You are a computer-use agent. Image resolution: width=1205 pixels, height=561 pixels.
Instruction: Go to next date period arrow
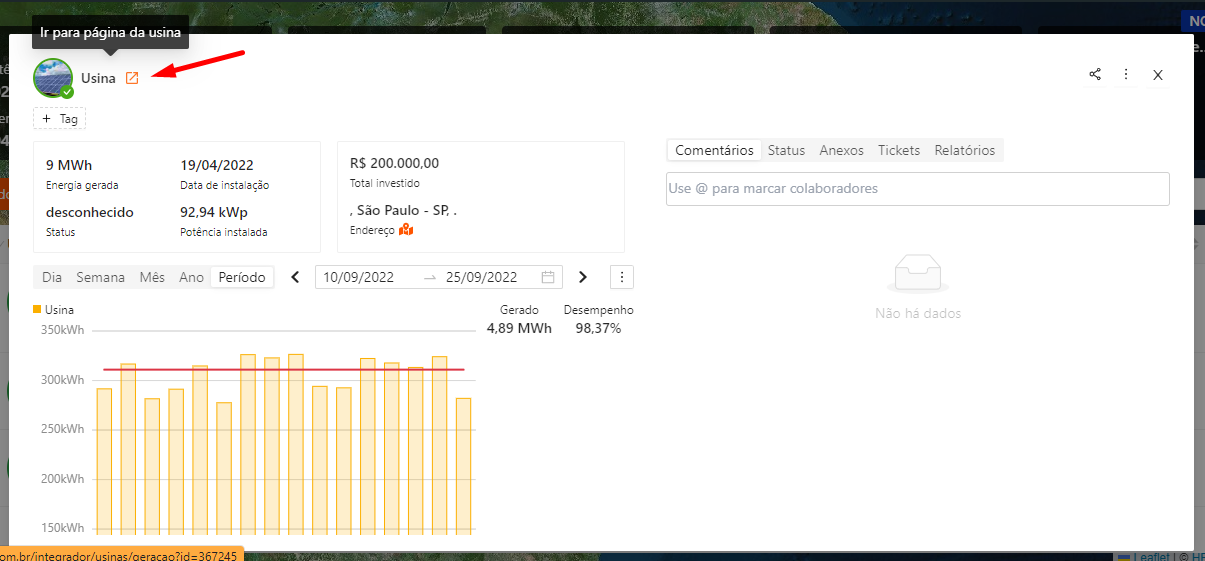(x=583, y=277)
